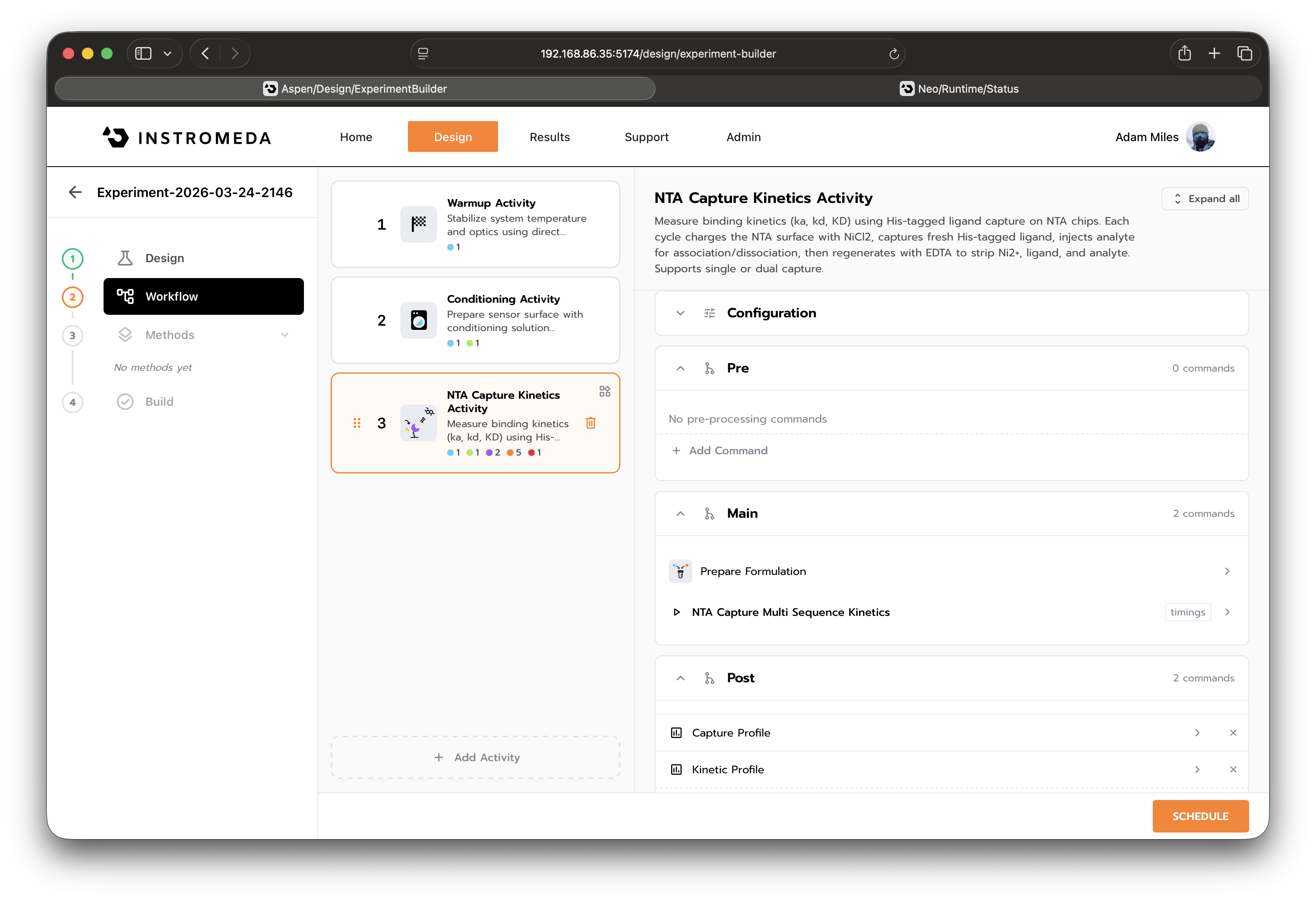Expand the Methods dropdown chevron
Viewport: 1316px width, 901px height.
click(286, 335)
